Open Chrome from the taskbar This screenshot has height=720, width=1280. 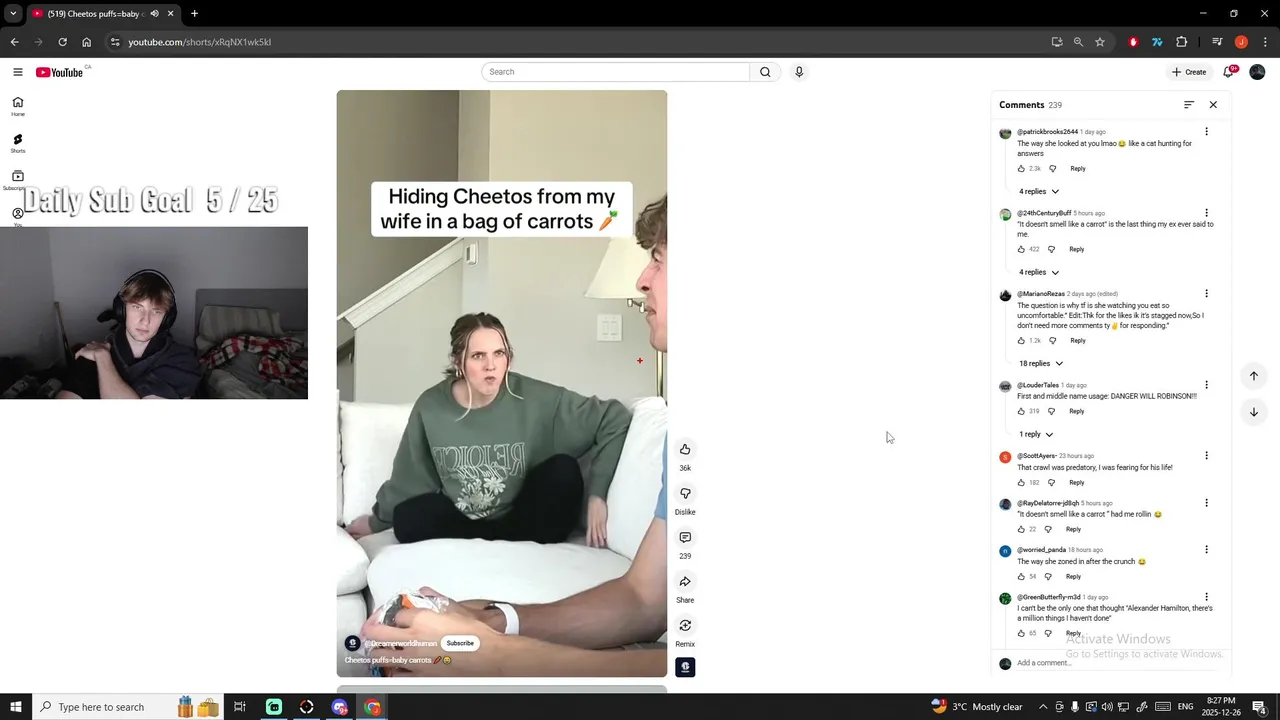(x=372, y=707)
